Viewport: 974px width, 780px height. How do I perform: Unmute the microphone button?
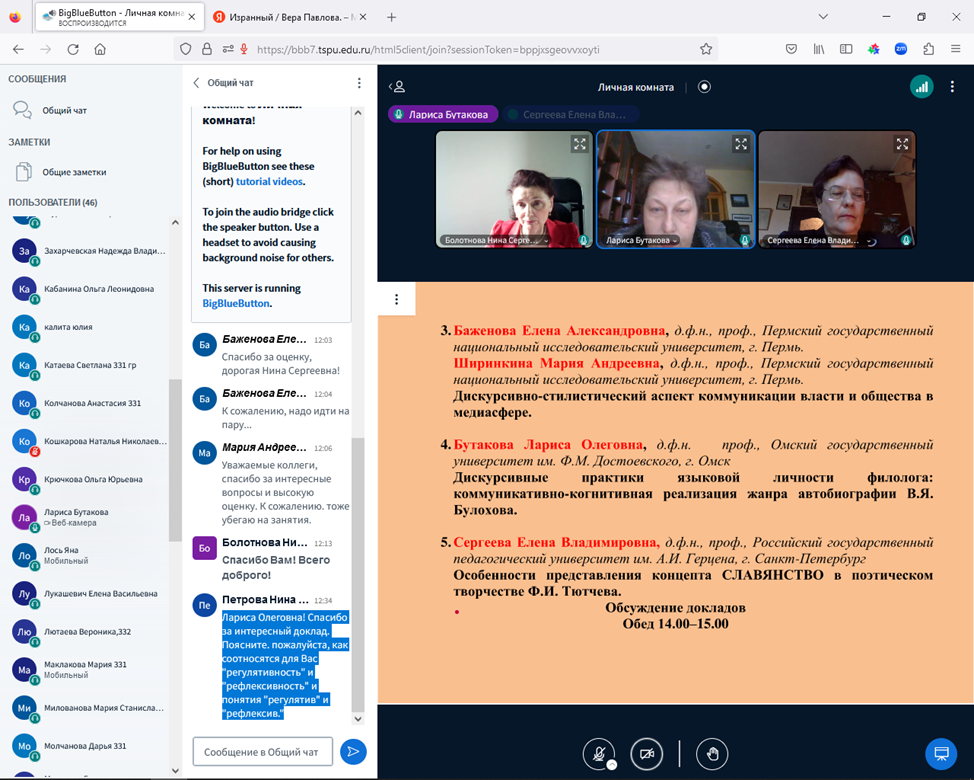(599, 753)
